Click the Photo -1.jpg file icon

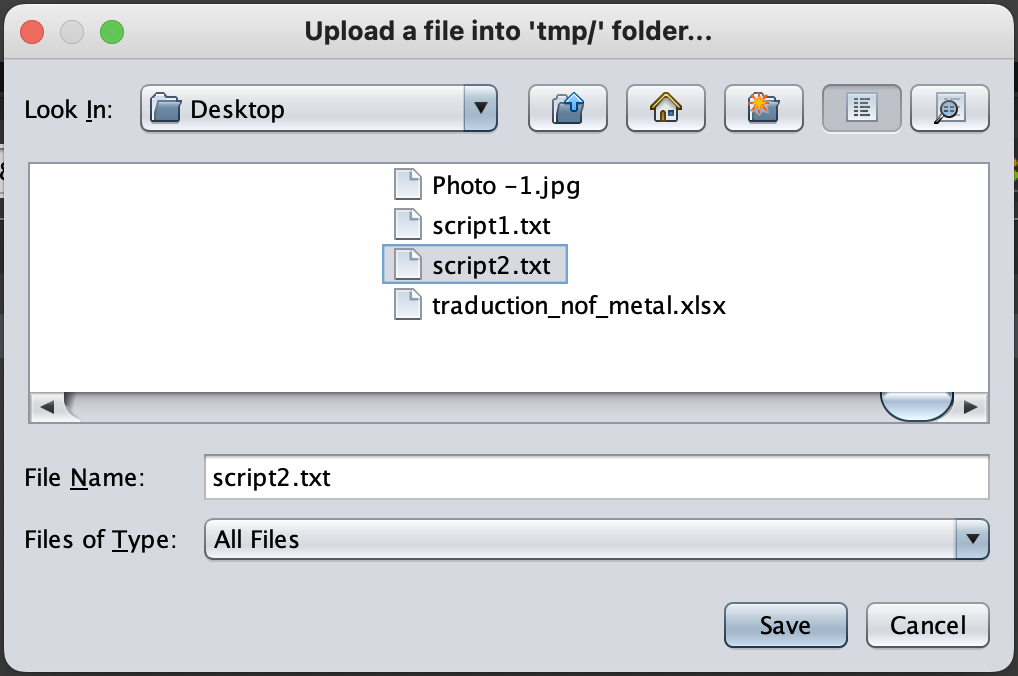(x=408, y=185)
